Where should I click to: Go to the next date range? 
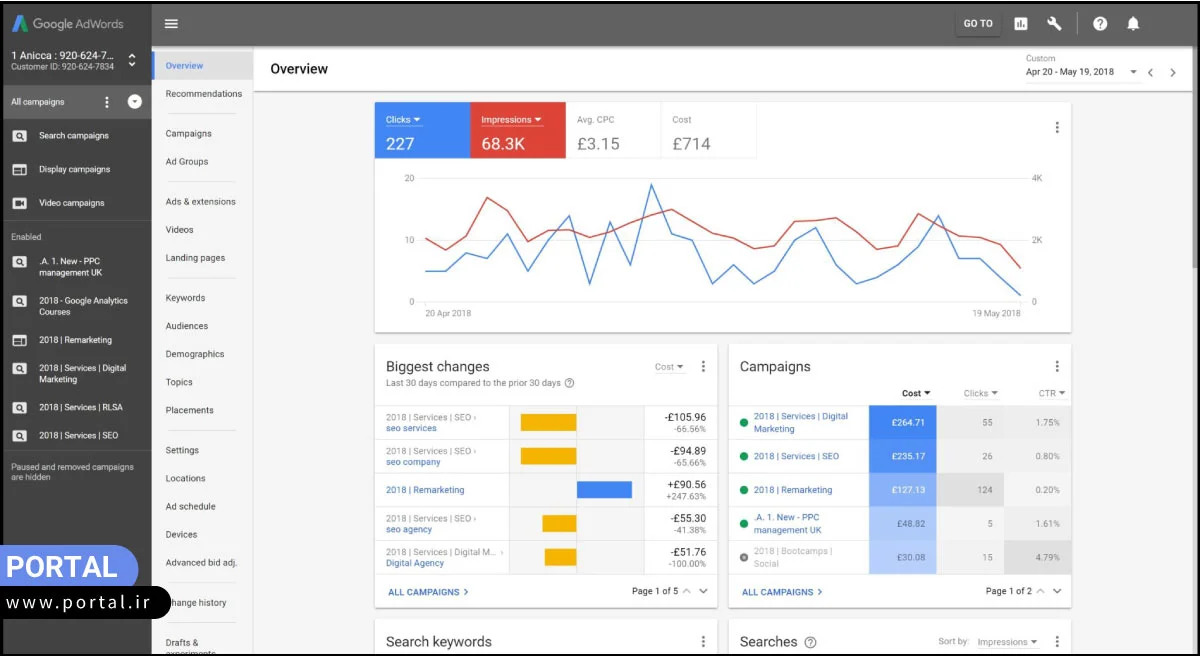1173,72
